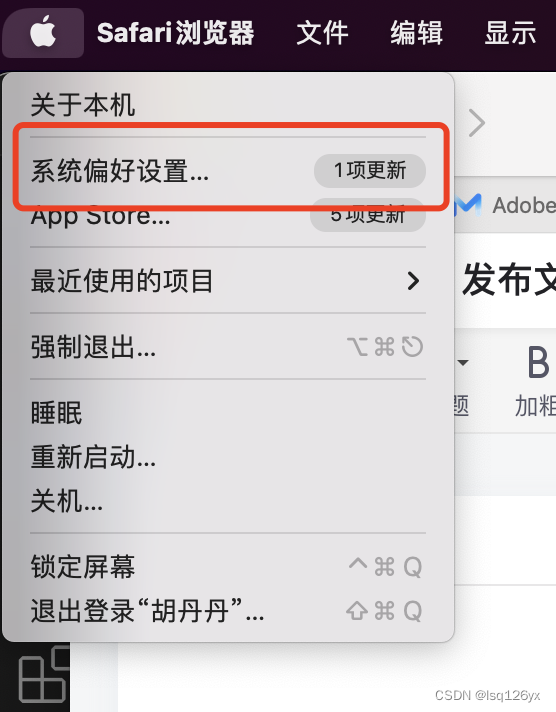Viewport: 556px width, 712px height.
Task: Click 锁定屏幕 menu entry
Action: [228, 567]
